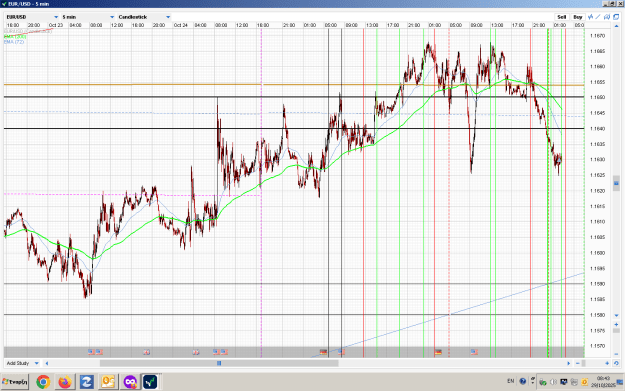Image resolution: width=625 pixels, height=391 pixels.
Task: Expand the Add Study dropdown
Action: (22, 363)
